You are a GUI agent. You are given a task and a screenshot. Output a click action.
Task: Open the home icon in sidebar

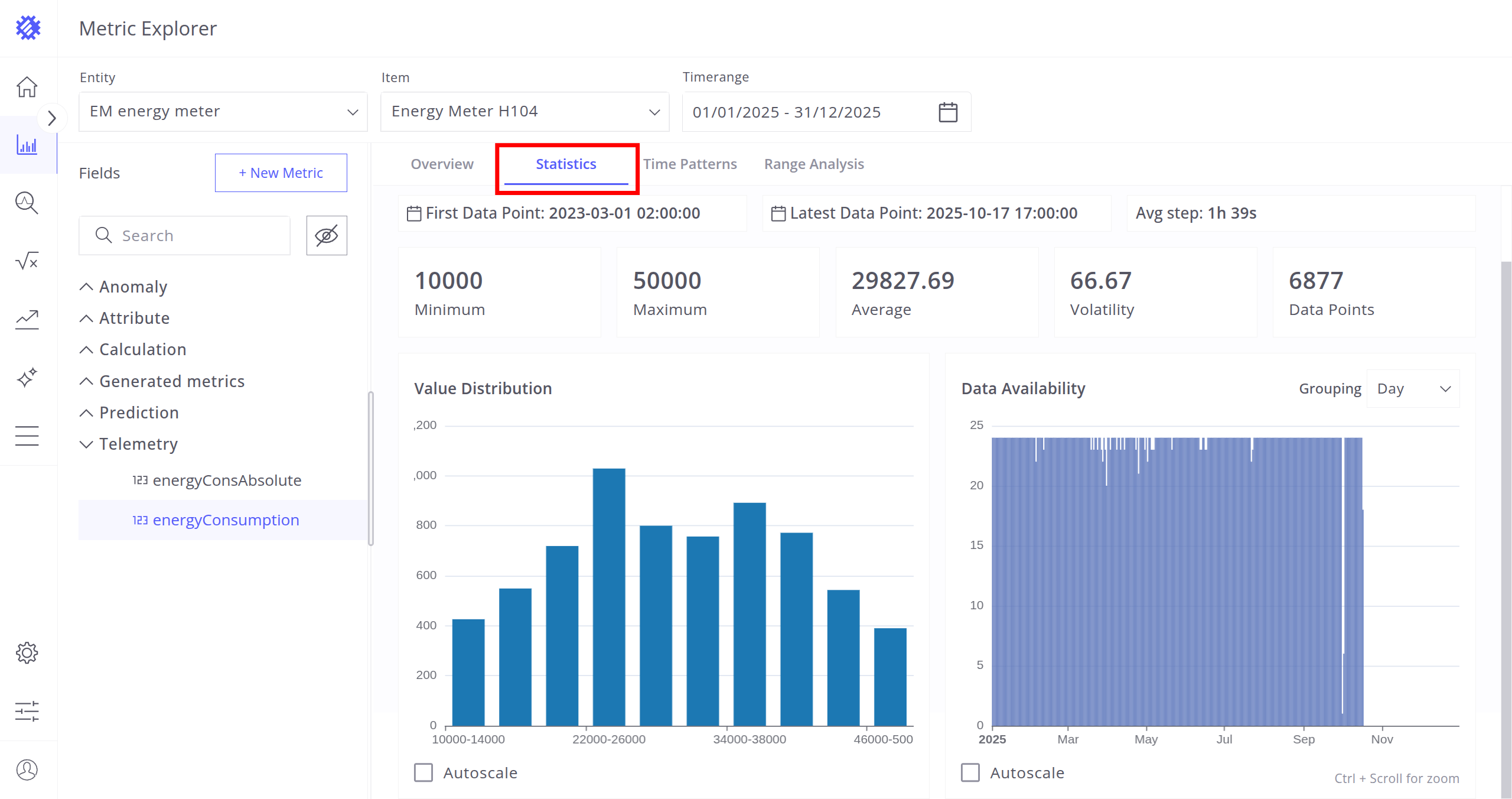tap(27, 87)
